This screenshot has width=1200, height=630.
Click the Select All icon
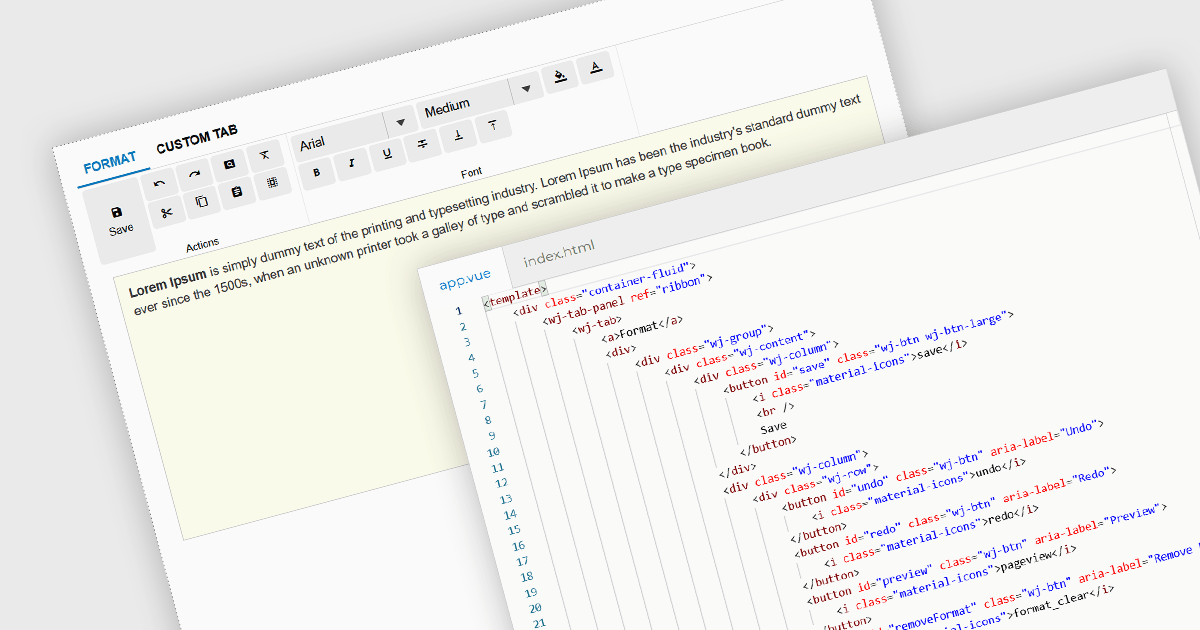272,183
